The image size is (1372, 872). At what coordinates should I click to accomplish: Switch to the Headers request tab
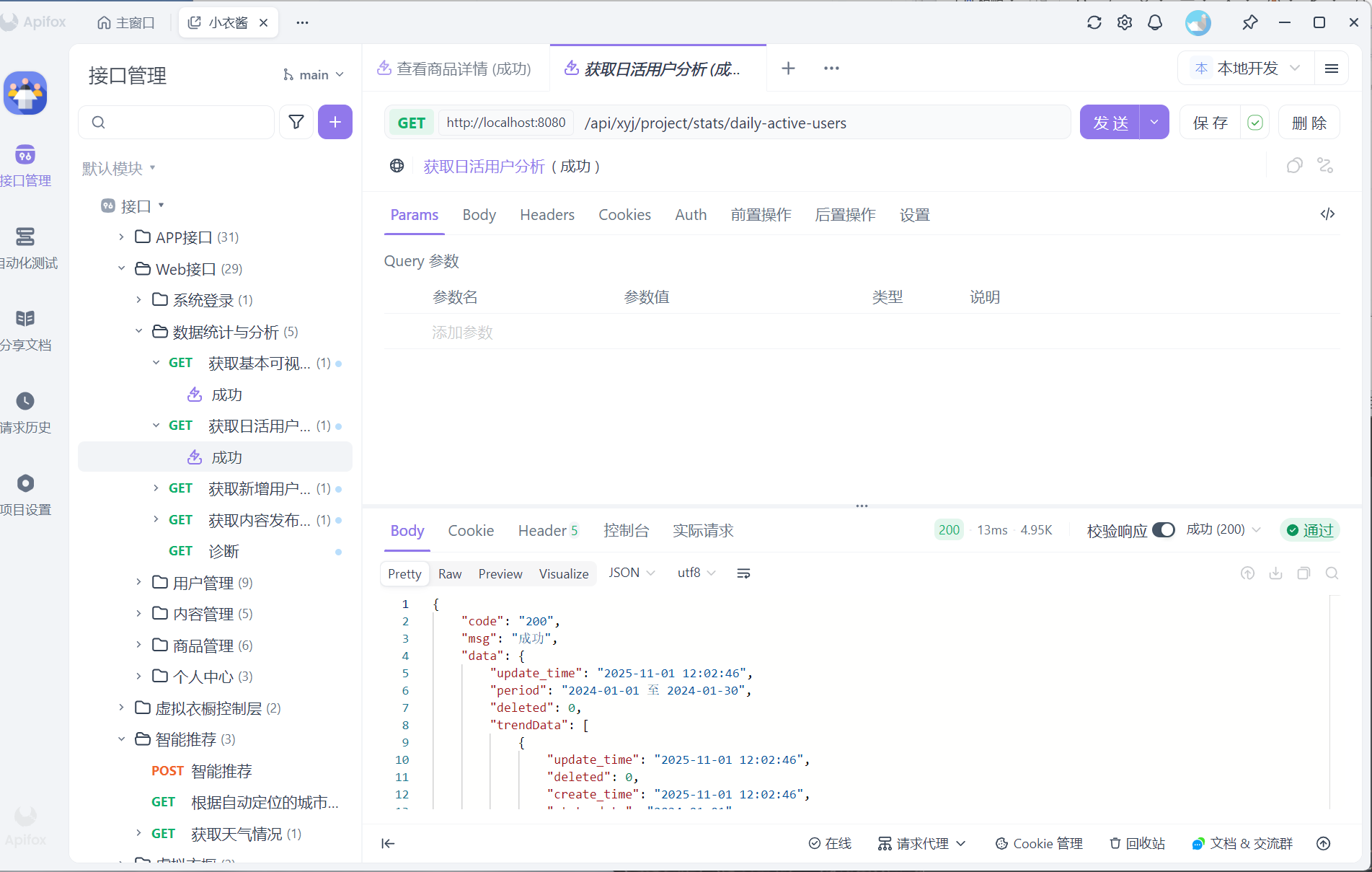tap(547, 215)
